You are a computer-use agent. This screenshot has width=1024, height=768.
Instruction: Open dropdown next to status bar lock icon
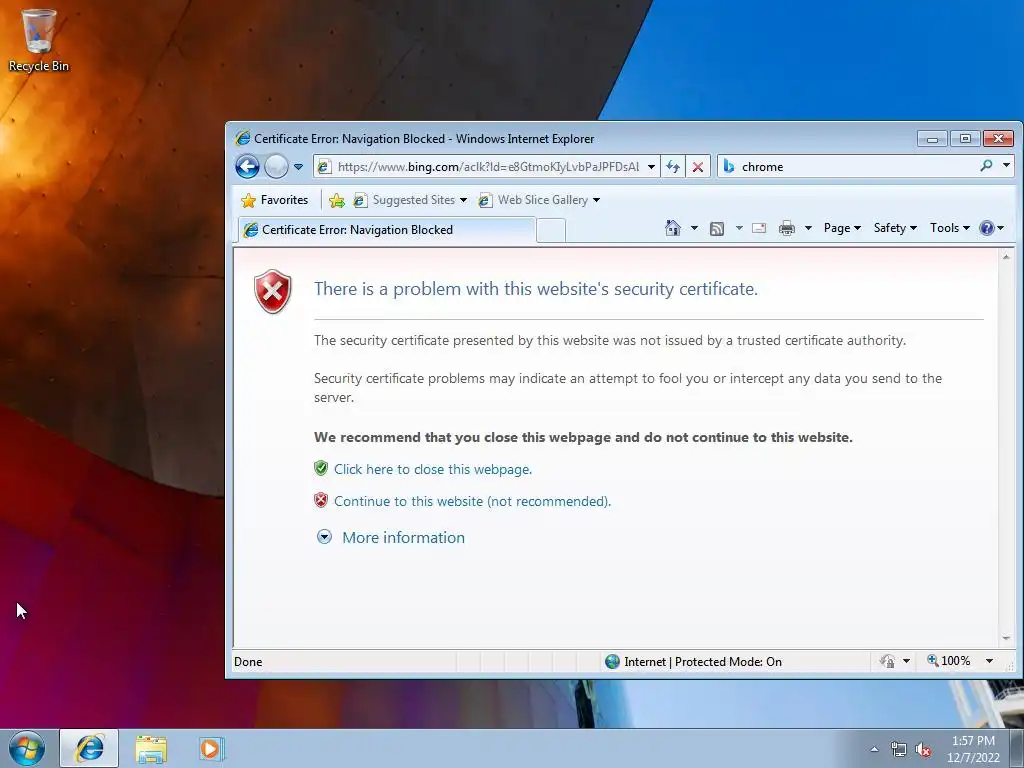pos(906,661)
